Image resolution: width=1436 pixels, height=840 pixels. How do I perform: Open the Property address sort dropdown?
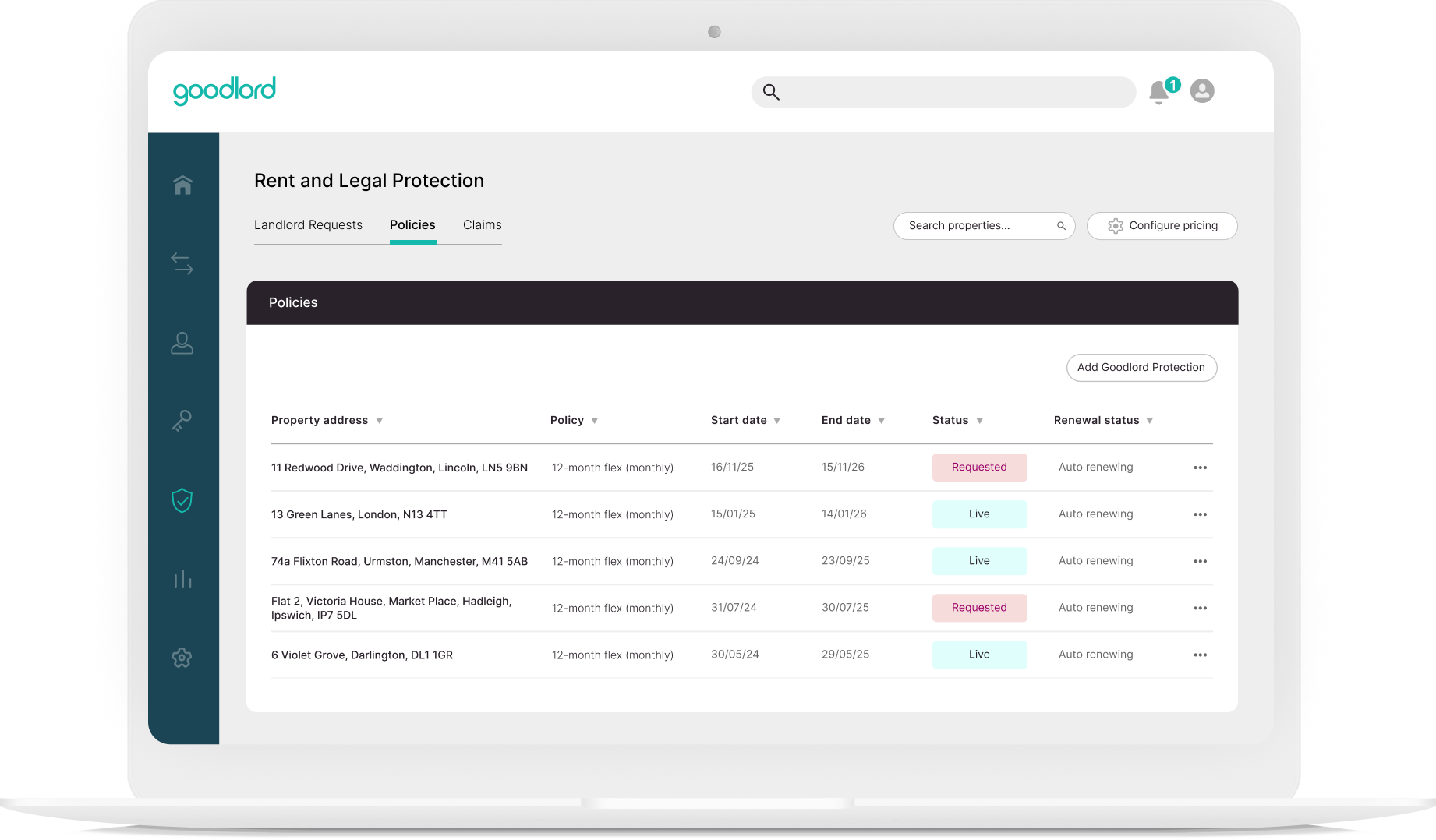coord(380,420)
